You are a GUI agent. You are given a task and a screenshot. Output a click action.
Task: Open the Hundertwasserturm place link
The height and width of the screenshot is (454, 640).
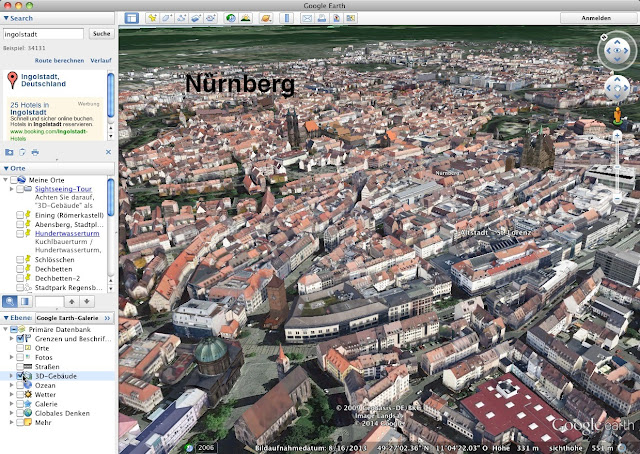pyautogui.click(x=67, y=234)
